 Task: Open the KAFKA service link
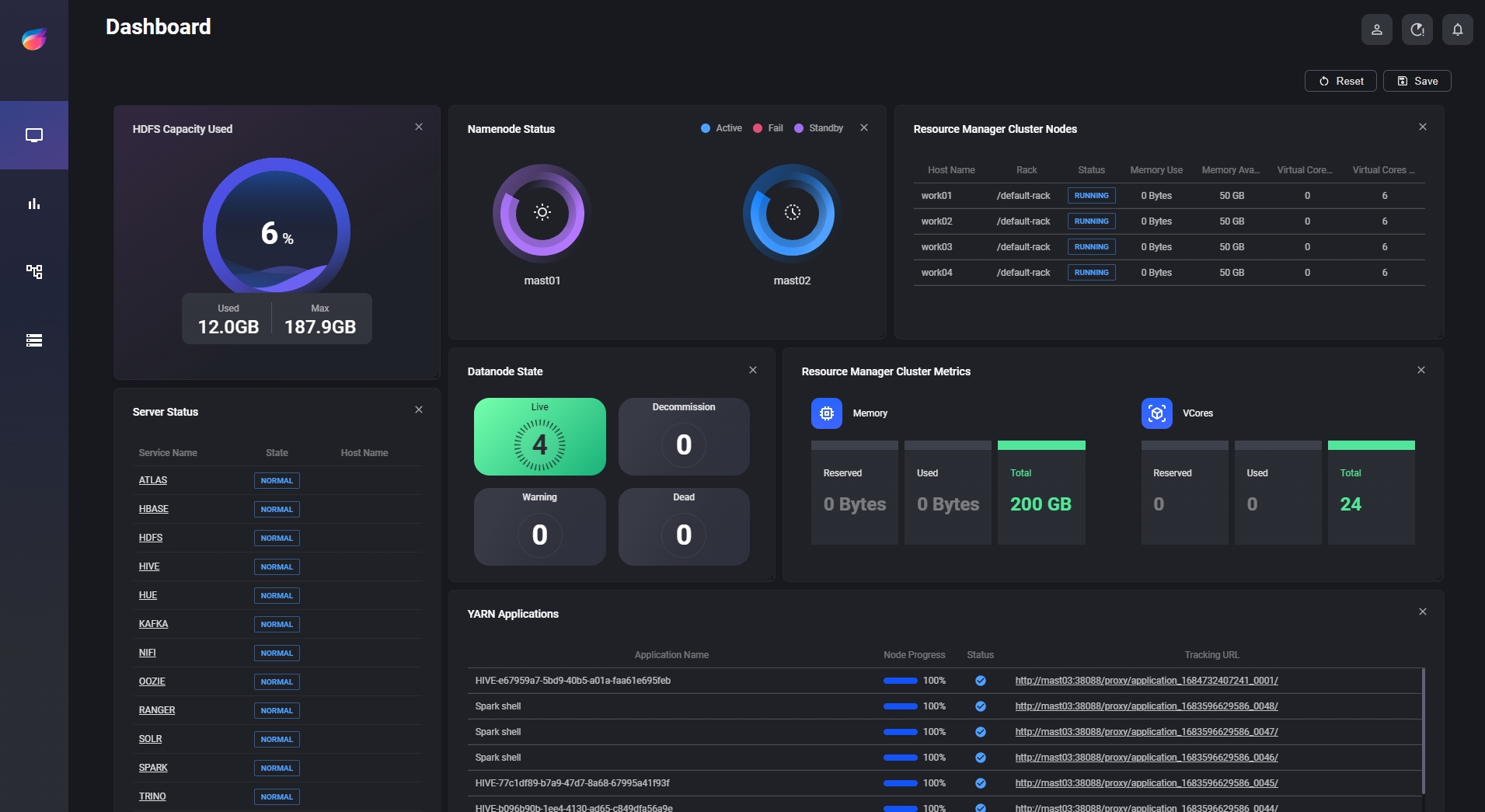click(153, 624)
